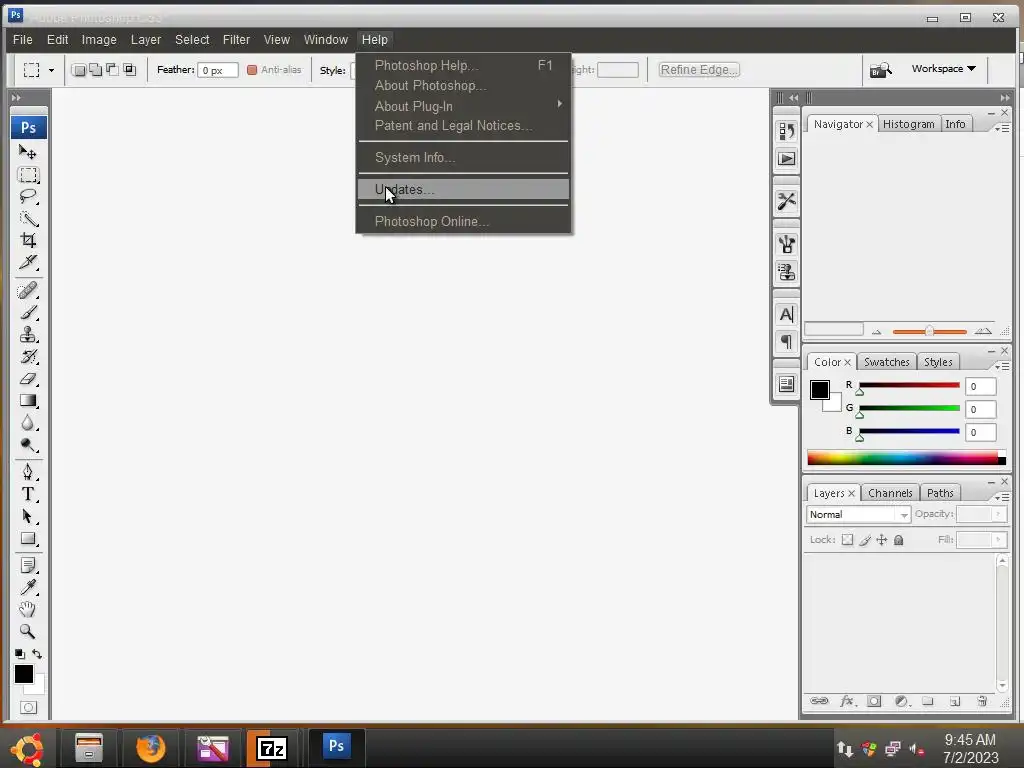Image resolution: width=1024 pixels, height=768 pixels.
Task: Open the Filter menu
Action: 236,40
